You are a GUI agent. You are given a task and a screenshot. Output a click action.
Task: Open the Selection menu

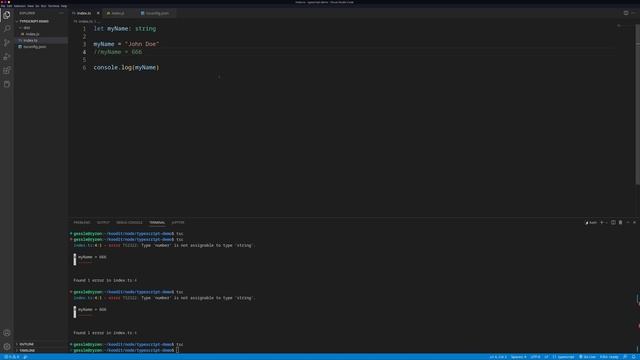pyautogui.click(x=20, y=6)
